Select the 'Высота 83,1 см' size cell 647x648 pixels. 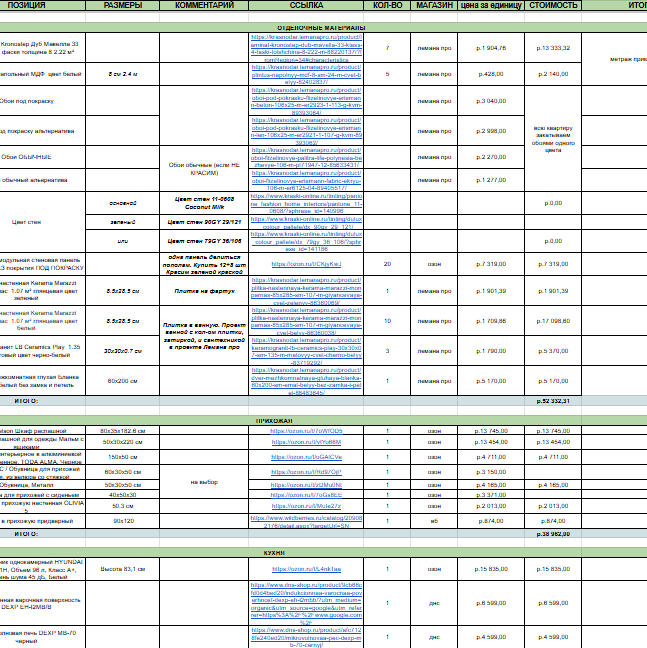click(123, 569)
